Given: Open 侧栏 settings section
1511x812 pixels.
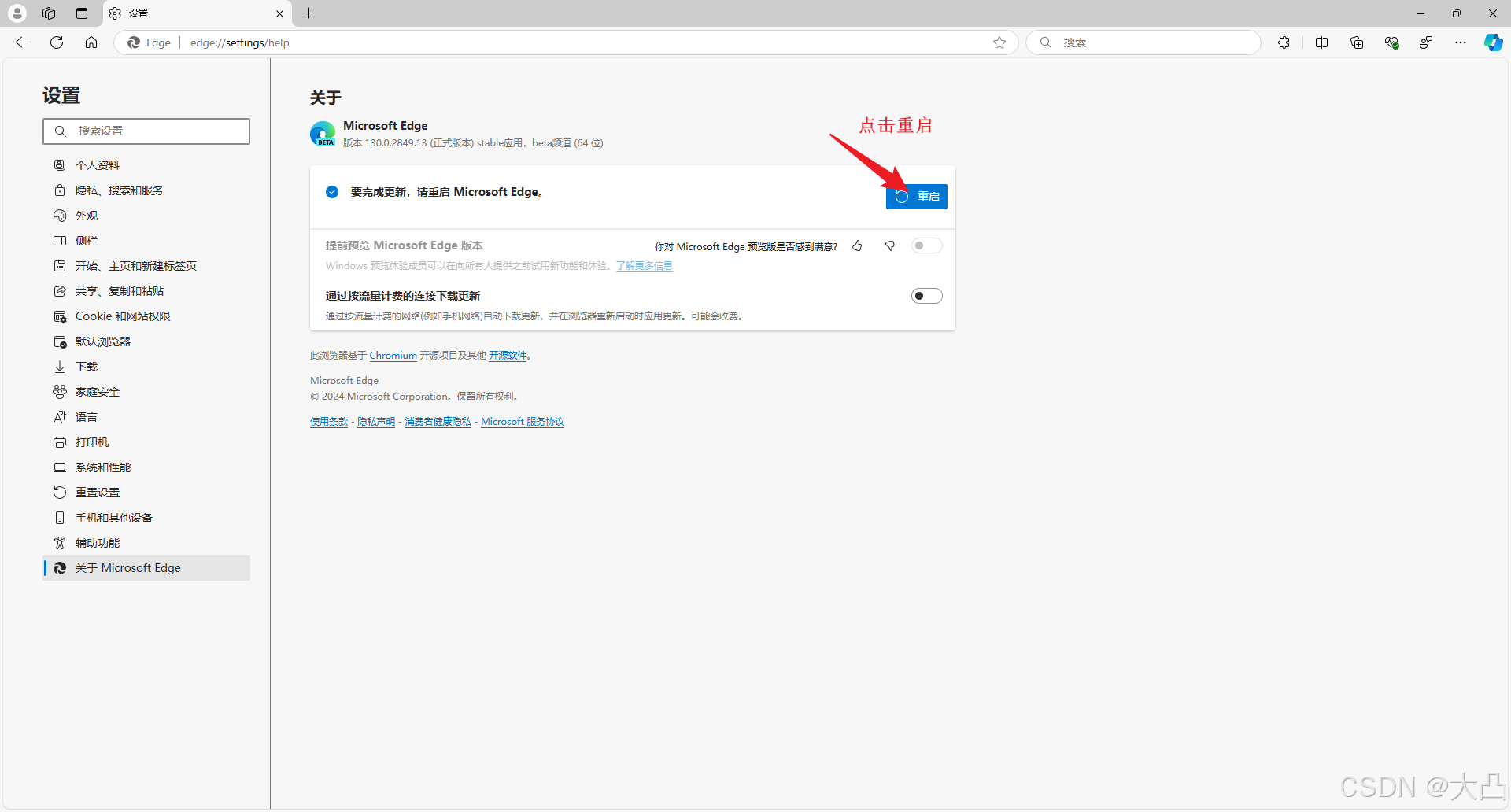Looking at the screenshot, I should (x=146, y=241).
